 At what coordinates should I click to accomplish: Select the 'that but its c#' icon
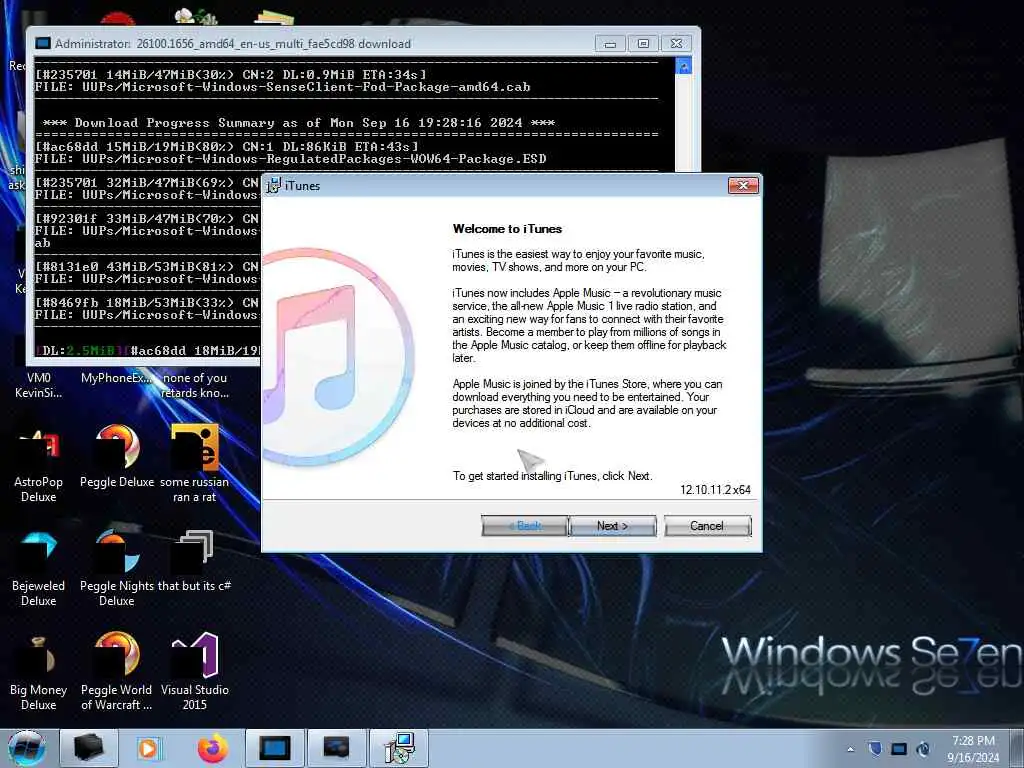(195, 562)
